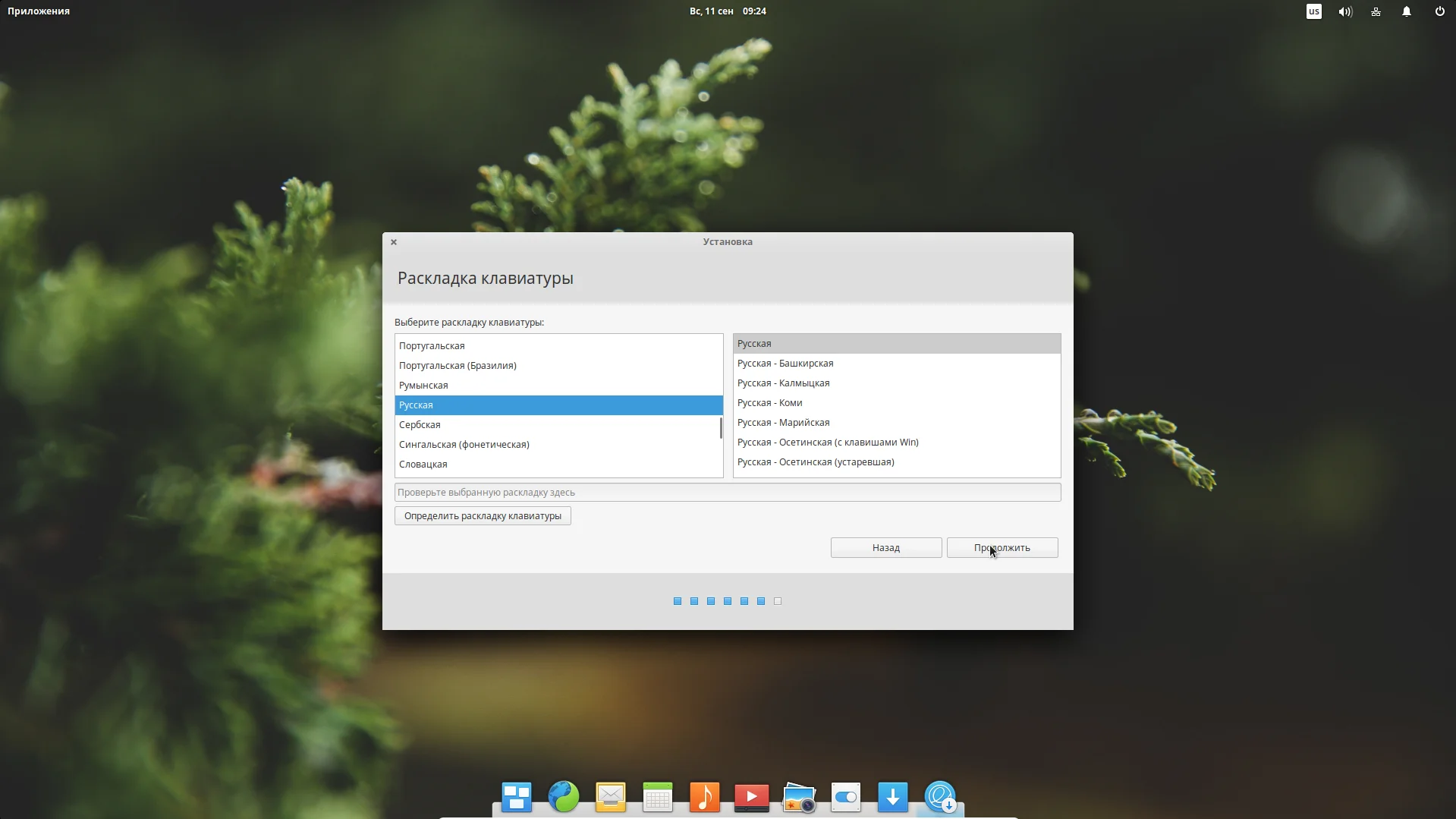Viewport: 1456px width, 819px height.
Task: Select Румынская in language list
Action: click(x=558, y=386)
